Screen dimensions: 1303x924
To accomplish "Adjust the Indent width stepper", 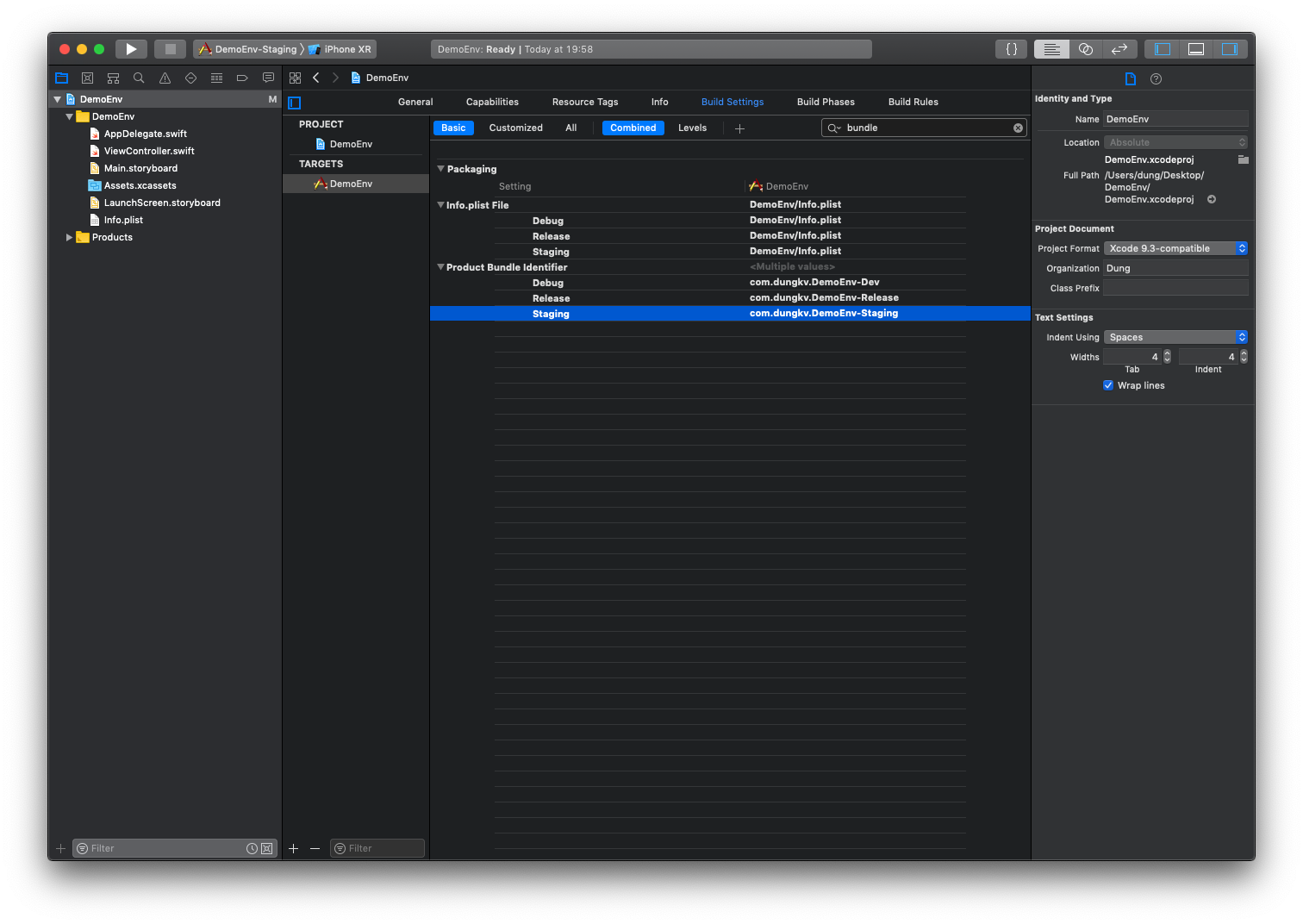I will point(1244,357).
